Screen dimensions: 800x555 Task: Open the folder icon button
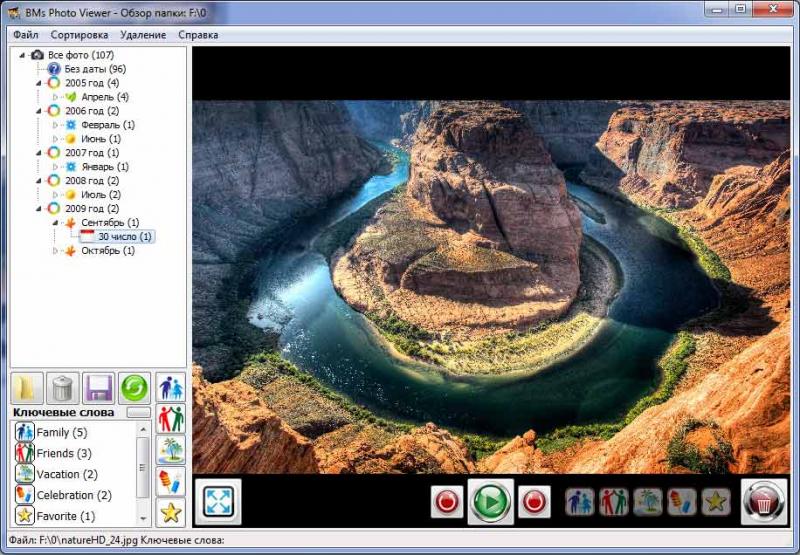pos(28,388)
